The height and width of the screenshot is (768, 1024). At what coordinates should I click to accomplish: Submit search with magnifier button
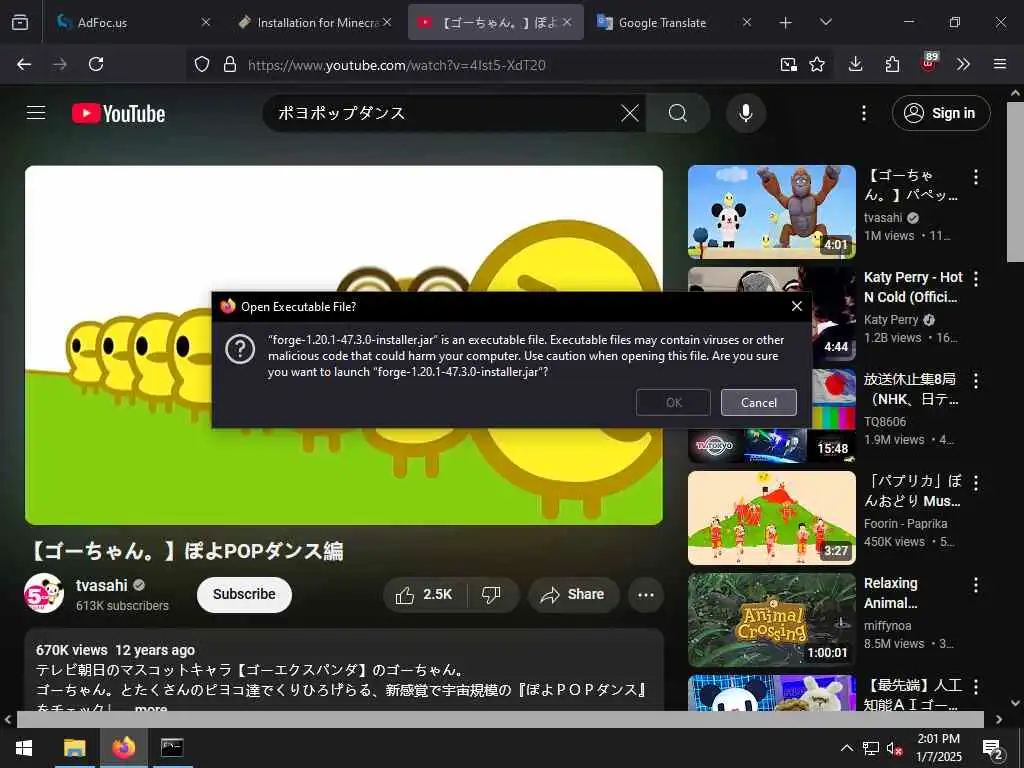(678, 113)
